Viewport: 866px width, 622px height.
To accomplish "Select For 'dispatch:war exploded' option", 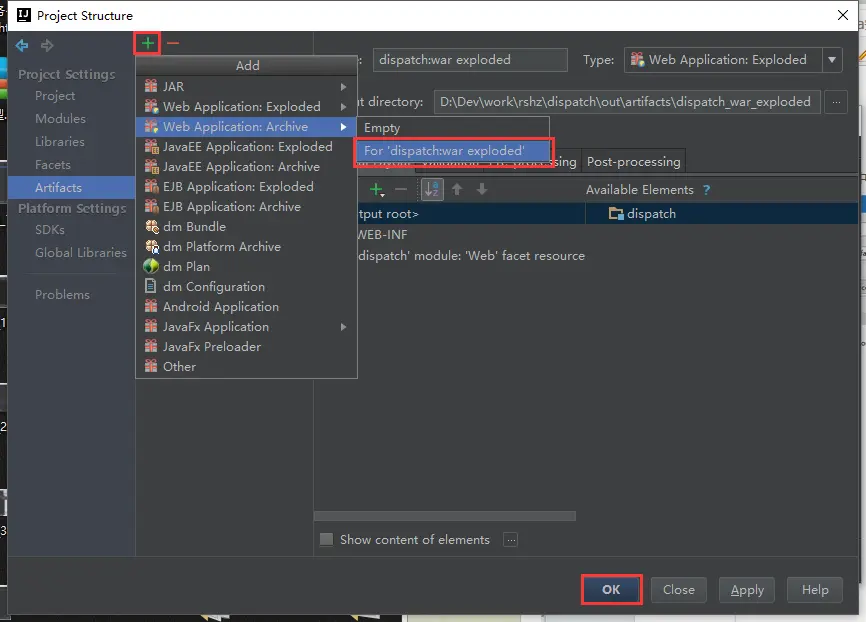I will click(453, 150).
